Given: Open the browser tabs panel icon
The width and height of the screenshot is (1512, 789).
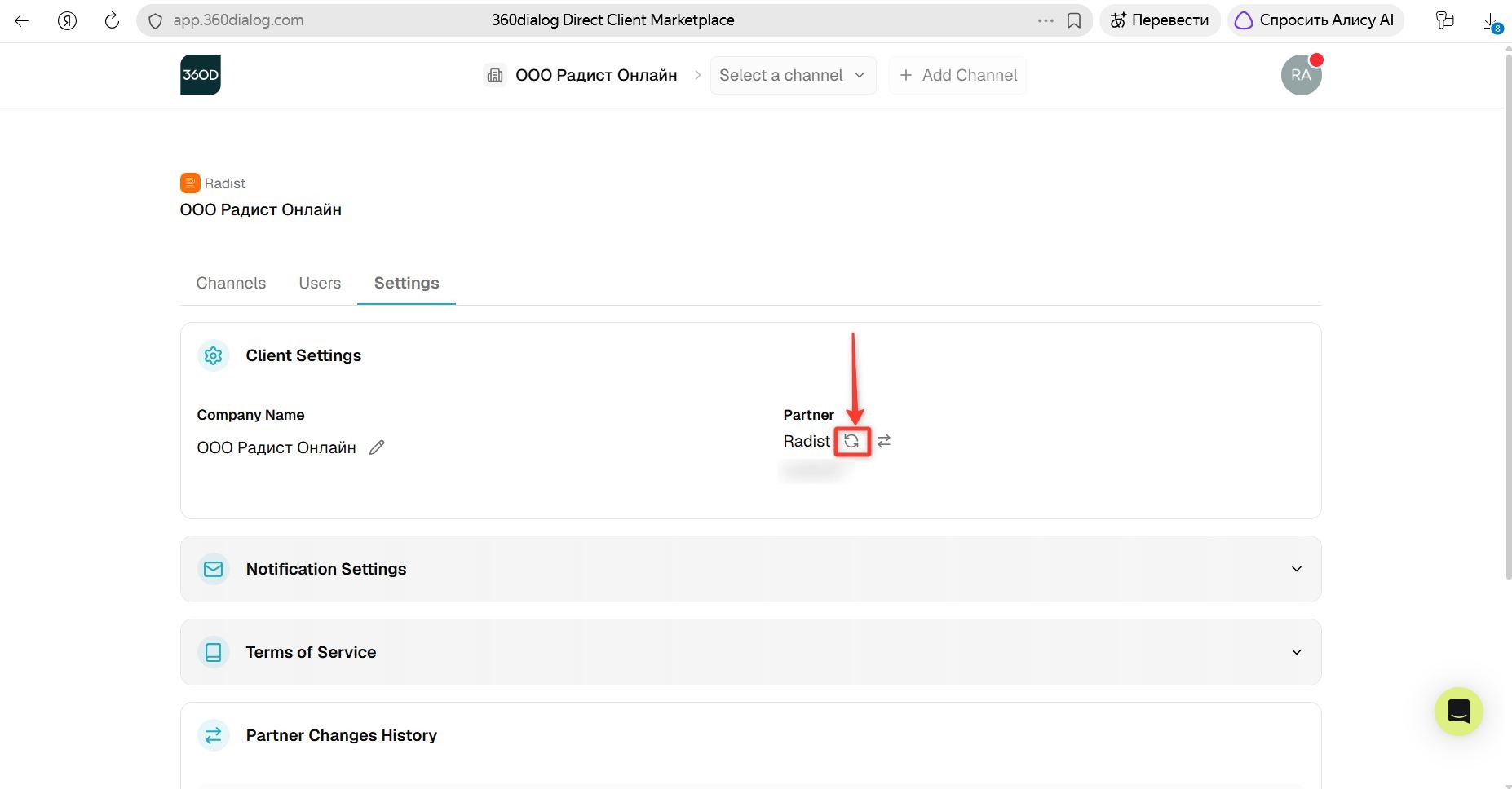Looking at the screenshot, I should click(1445, 20).
